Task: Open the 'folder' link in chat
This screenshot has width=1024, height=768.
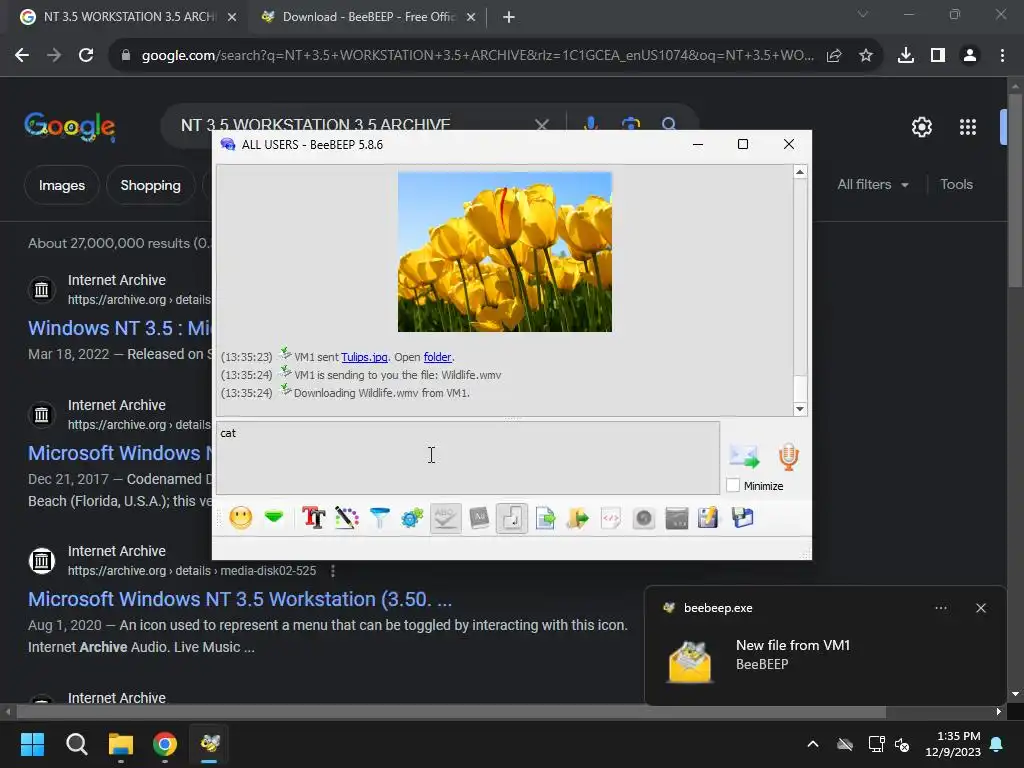Action: pos(437,357)
